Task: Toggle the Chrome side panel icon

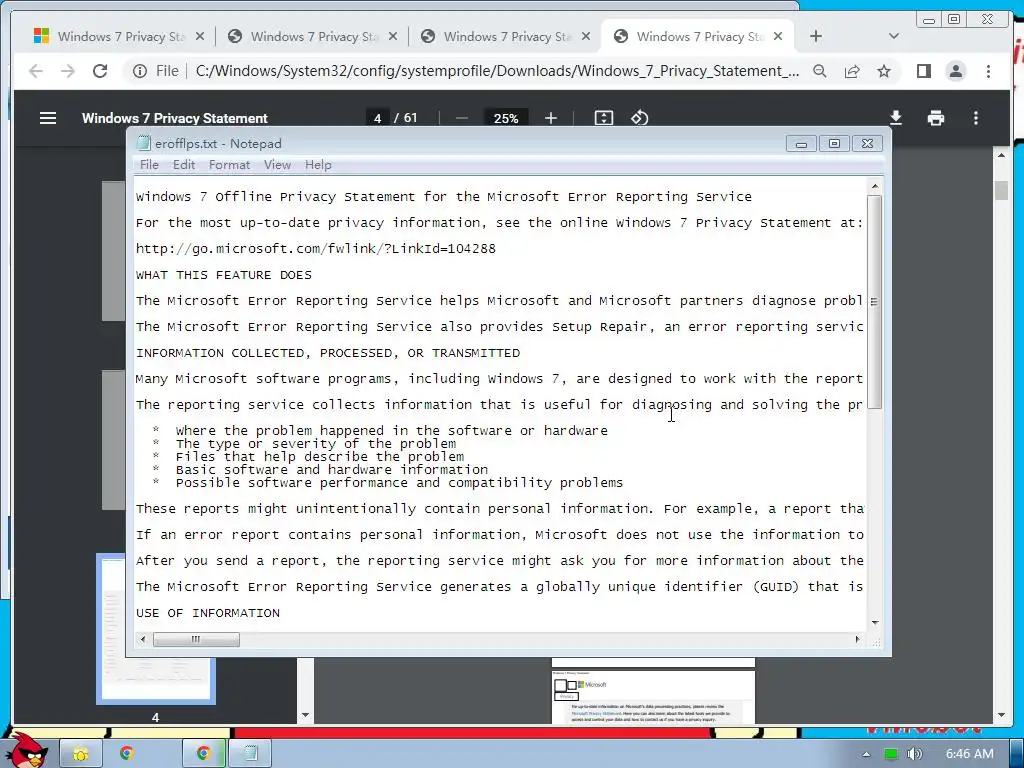Action: 923,71
